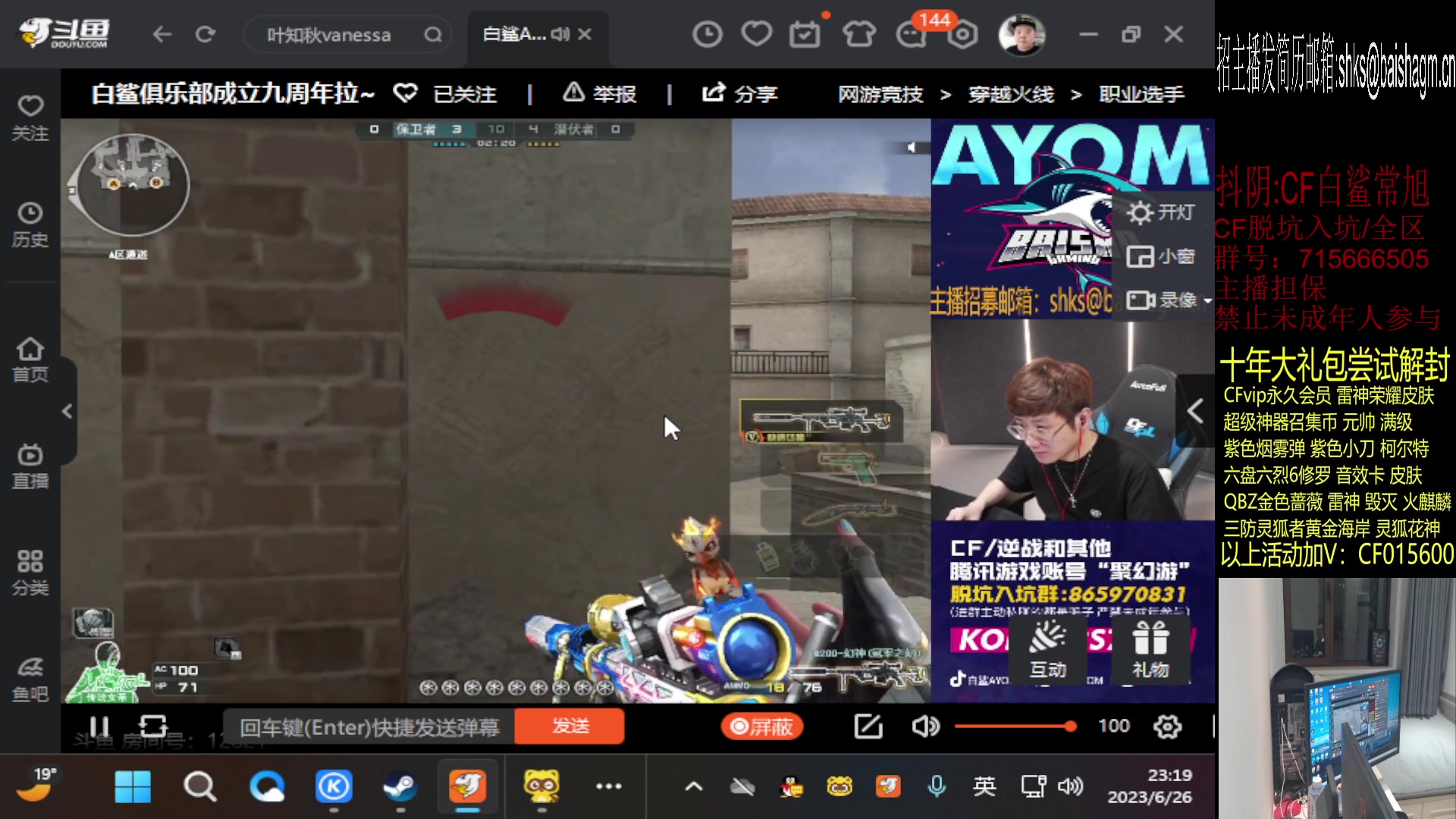1456x819 pixels.
Task: Start recording with the 录像 camera icon
Action: pyautogui.click(x=1141, y=300)
